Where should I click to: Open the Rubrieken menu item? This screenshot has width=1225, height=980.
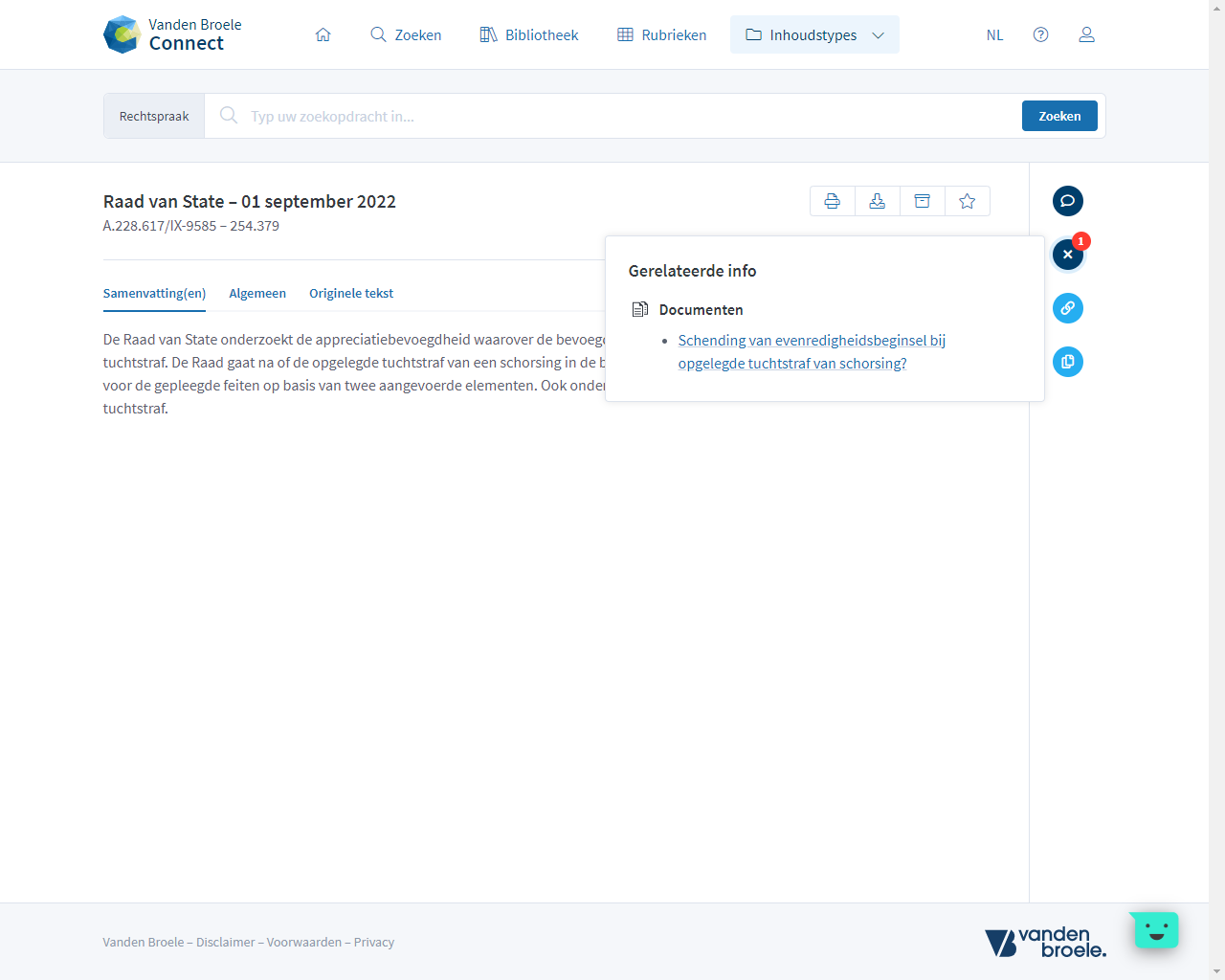(x=662, y=34)
